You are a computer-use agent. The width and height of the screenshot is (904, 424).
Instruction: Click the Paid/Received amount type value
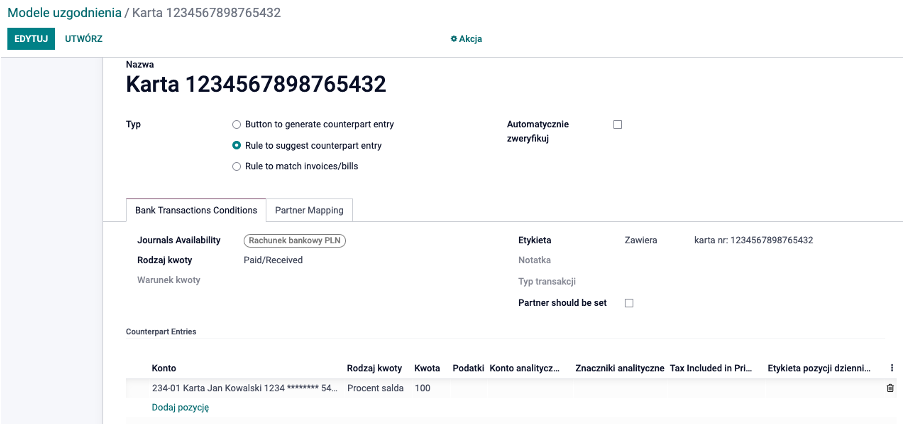[273, 260]
